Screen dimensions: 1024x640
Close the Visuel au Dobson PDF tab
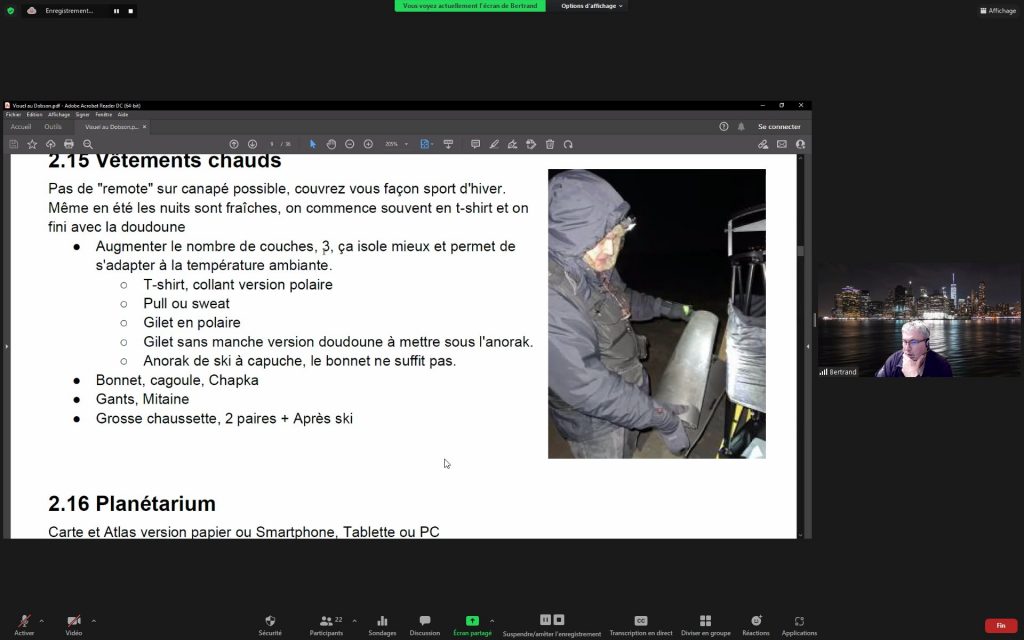(144, 127)
